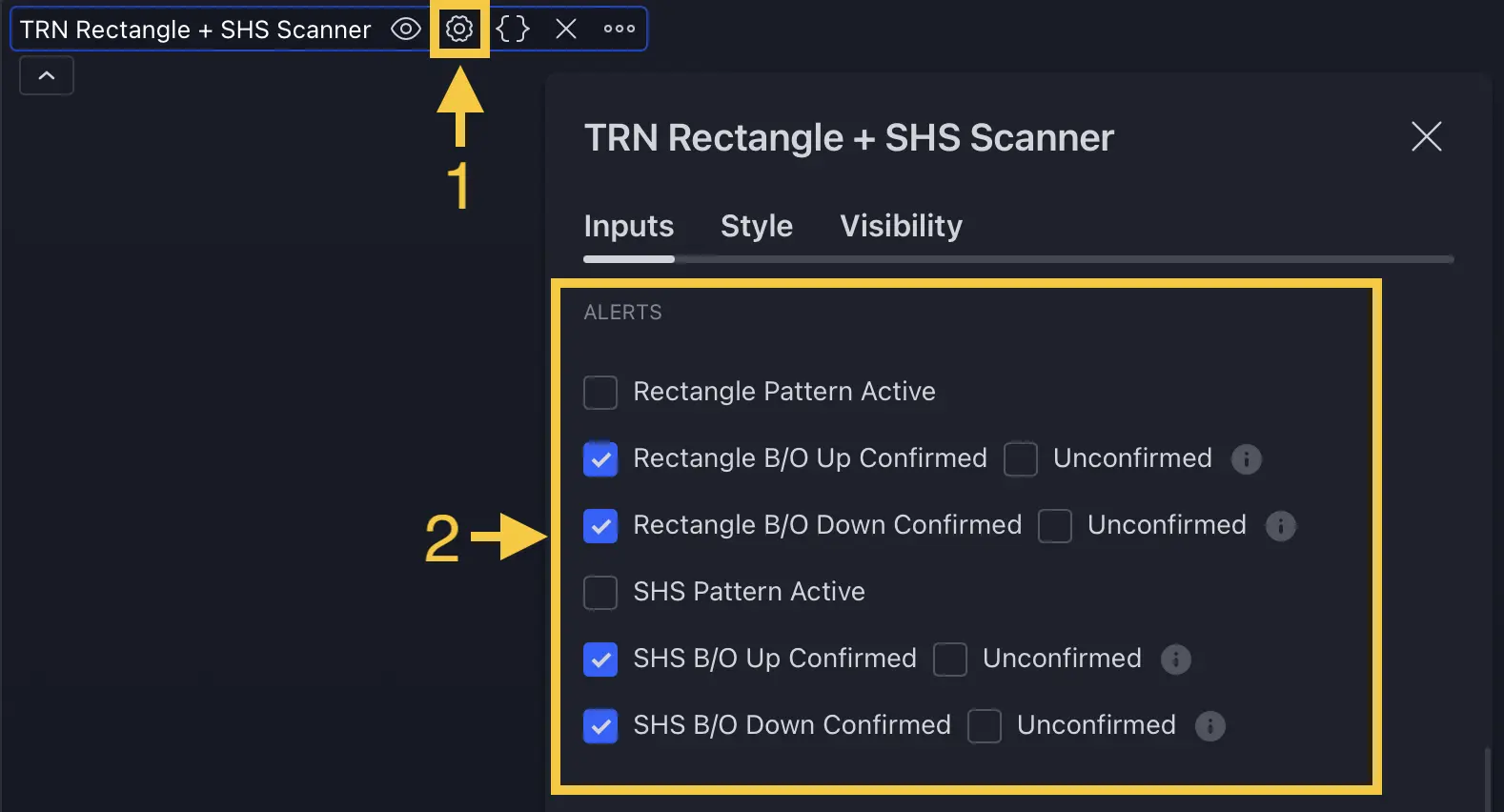The height and width of the screenshot is (812, 1504).
Task: Enable Unconfirmed for SHS B/O Up
Action: click(x=950, y=659)
